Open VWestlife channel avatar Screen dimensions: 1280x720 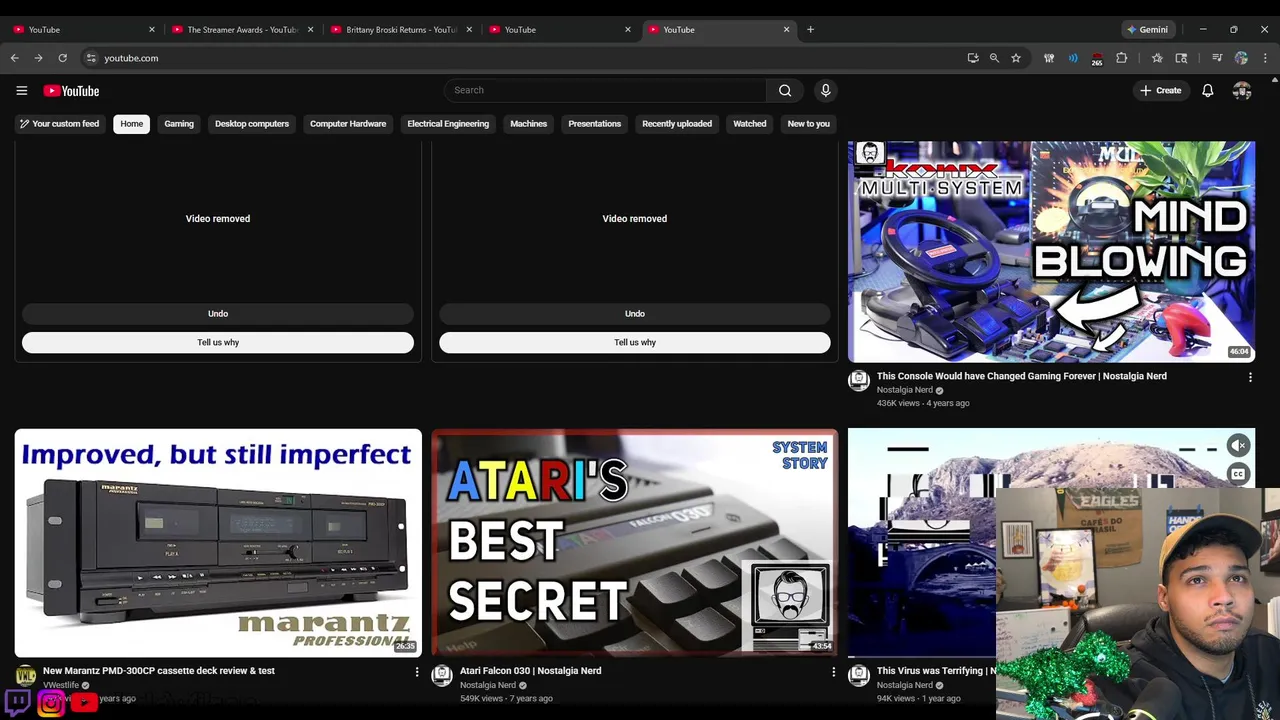(x=25, y=676)
